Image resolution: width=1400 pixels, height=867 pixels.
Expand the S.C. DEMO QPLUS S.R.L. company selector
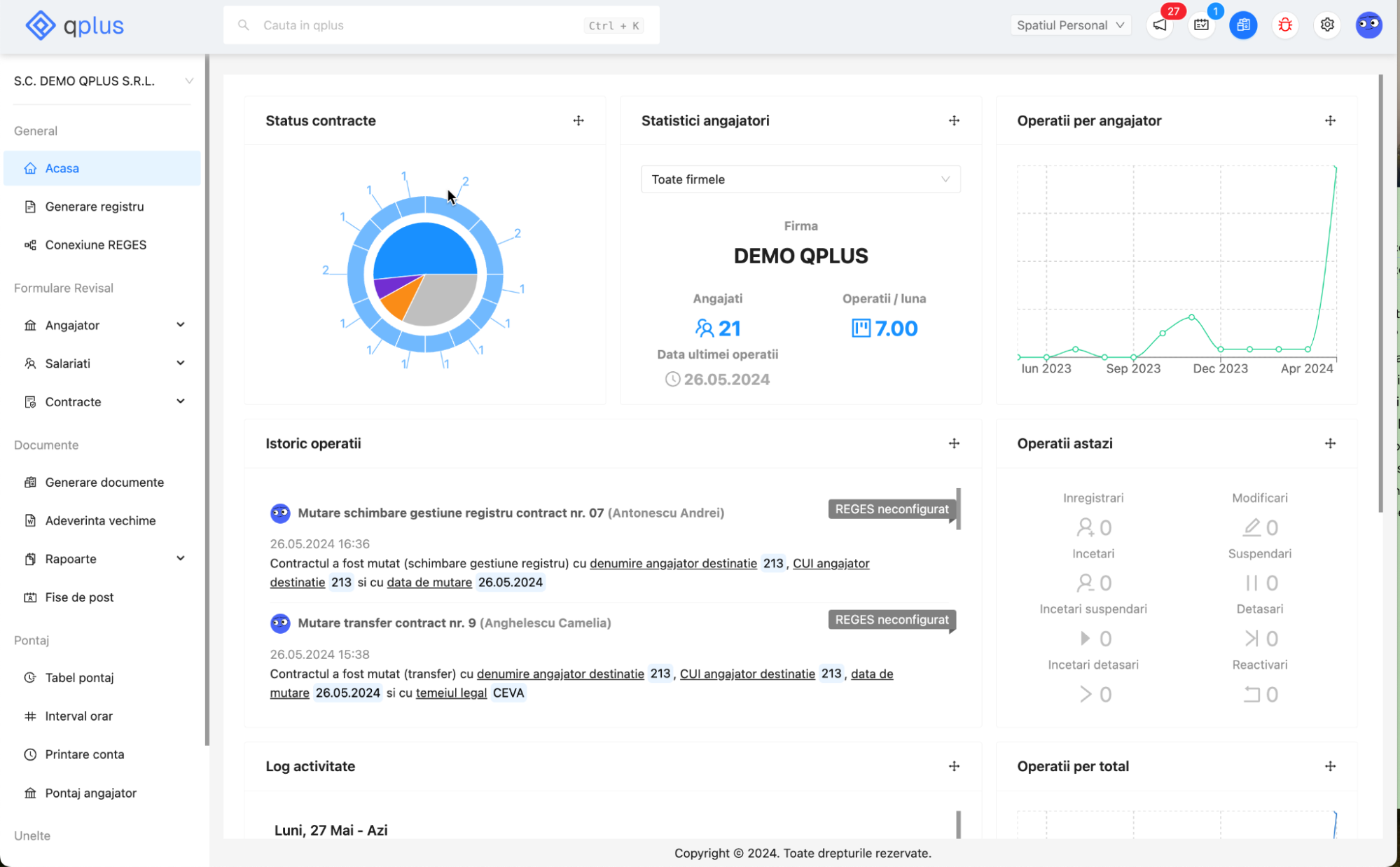coord(103,81)
